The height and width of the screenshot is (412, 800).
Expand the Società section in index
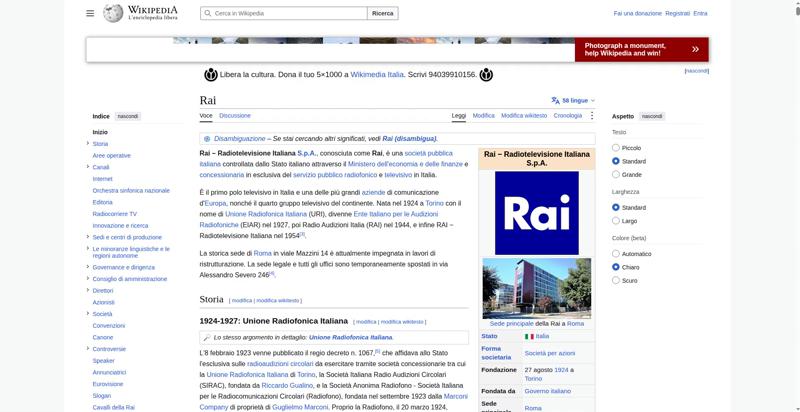tap(88, 314)
